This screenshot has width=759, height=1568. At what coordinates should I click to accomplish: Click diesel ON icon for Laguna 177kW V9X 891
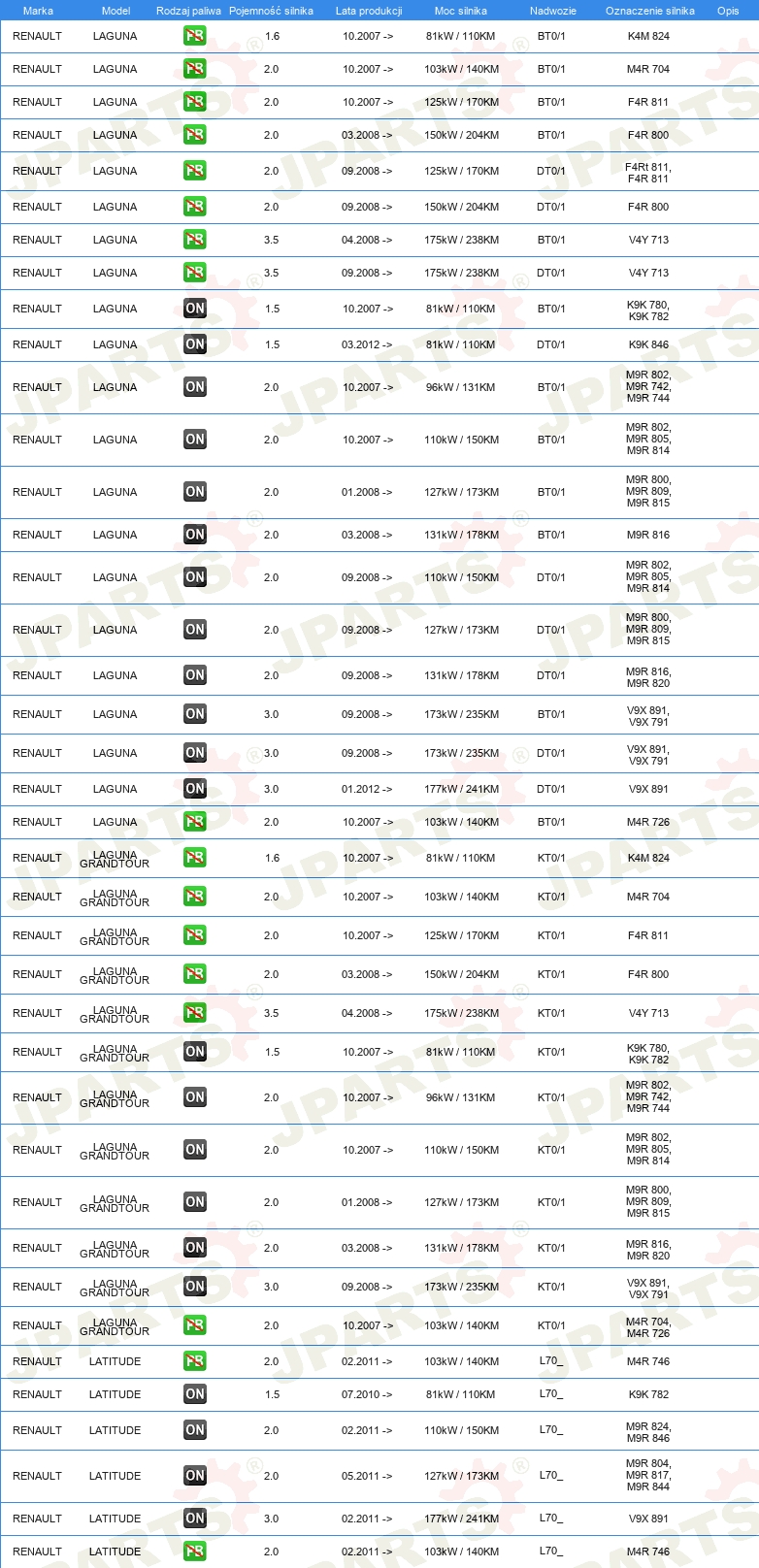195,789
